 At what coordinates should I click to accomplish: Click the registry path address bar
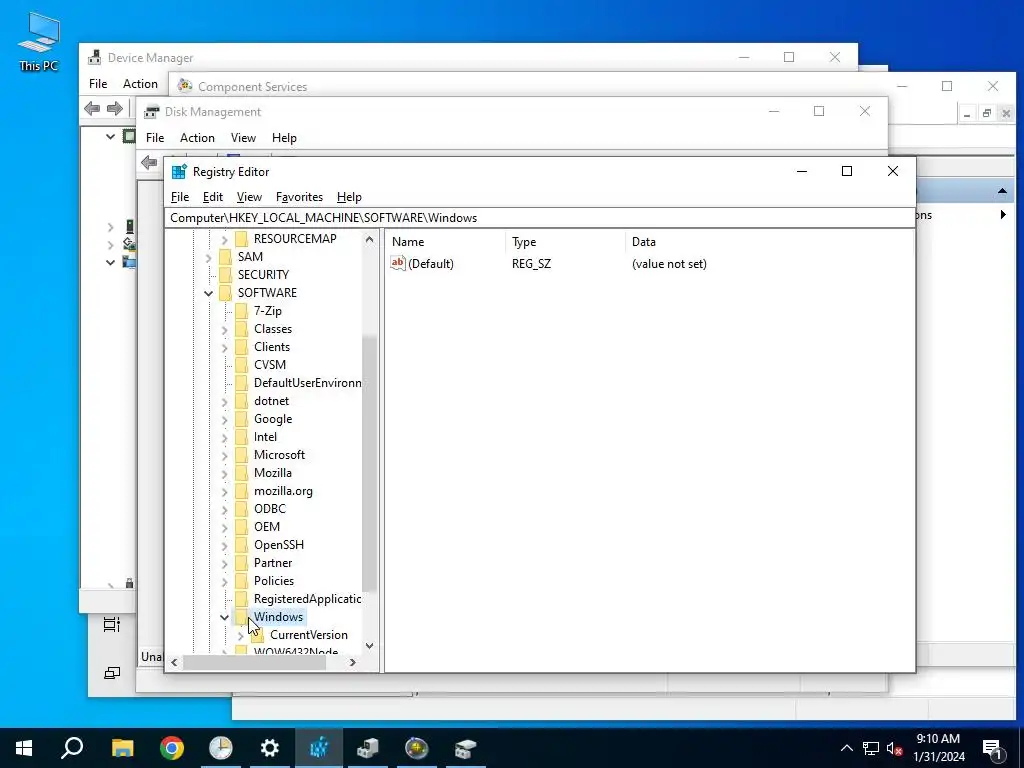pos(539,217)
